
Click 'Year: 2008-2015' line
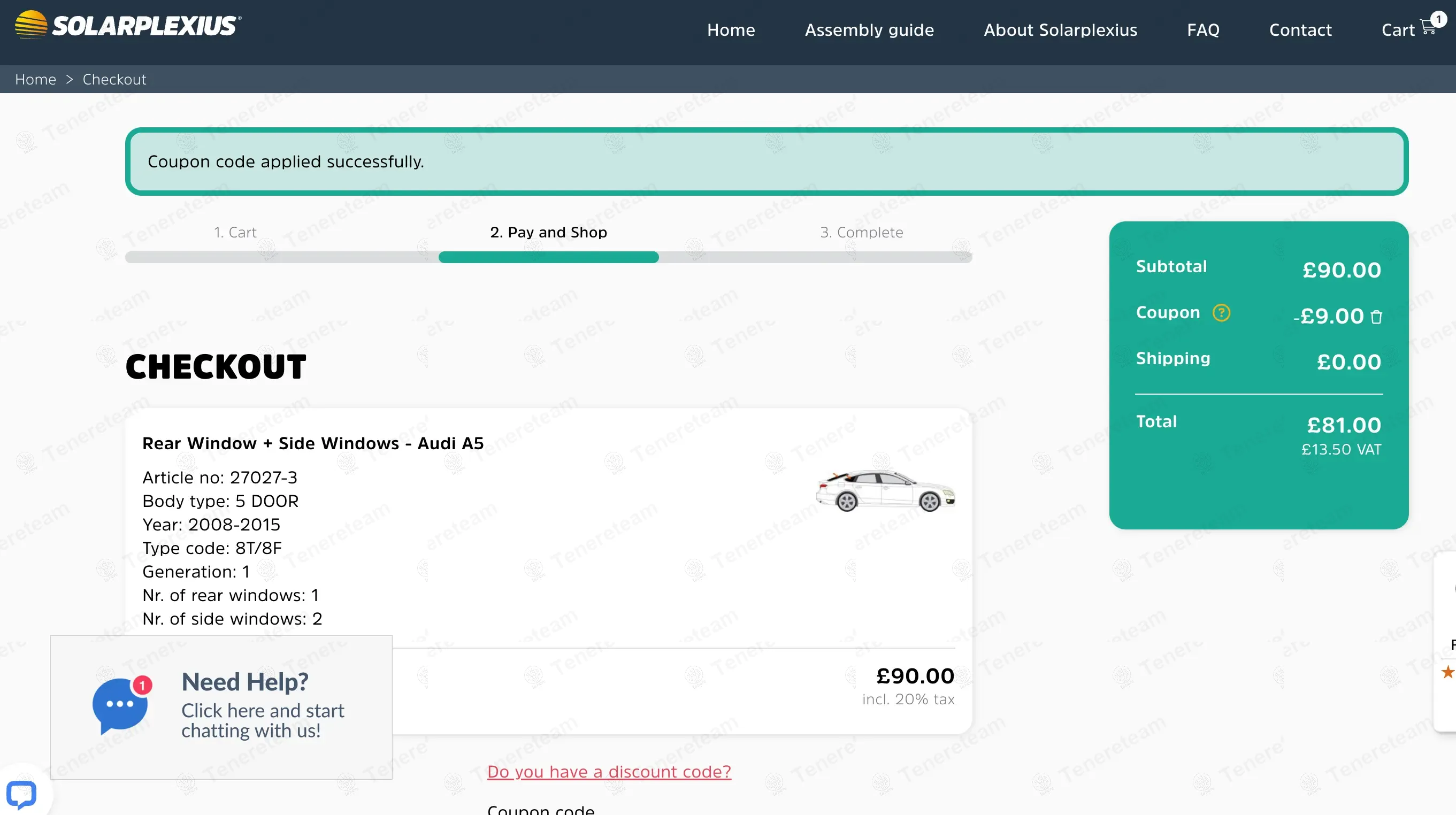[211, 525]
